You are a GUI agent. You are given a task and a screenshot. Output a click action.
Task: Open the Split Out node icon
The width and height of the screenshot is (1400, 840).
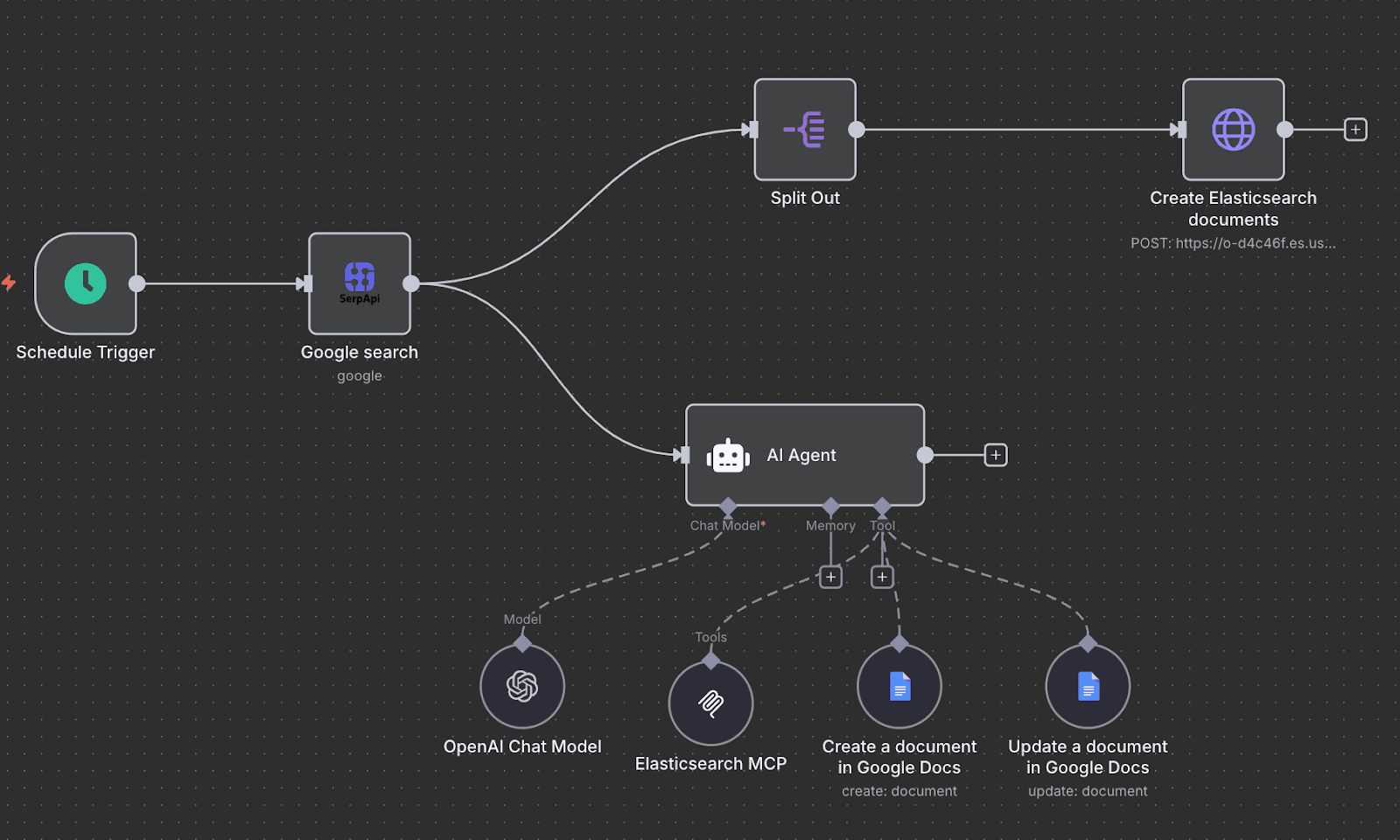[804, 129]
